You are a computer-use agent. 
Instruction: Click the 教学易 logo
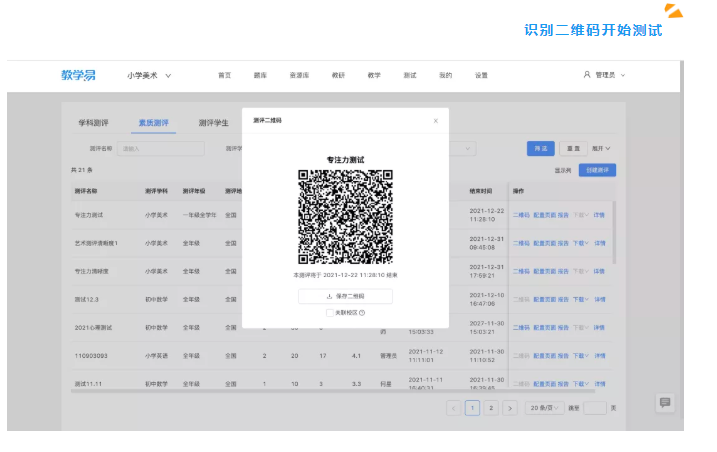[78, 76]
